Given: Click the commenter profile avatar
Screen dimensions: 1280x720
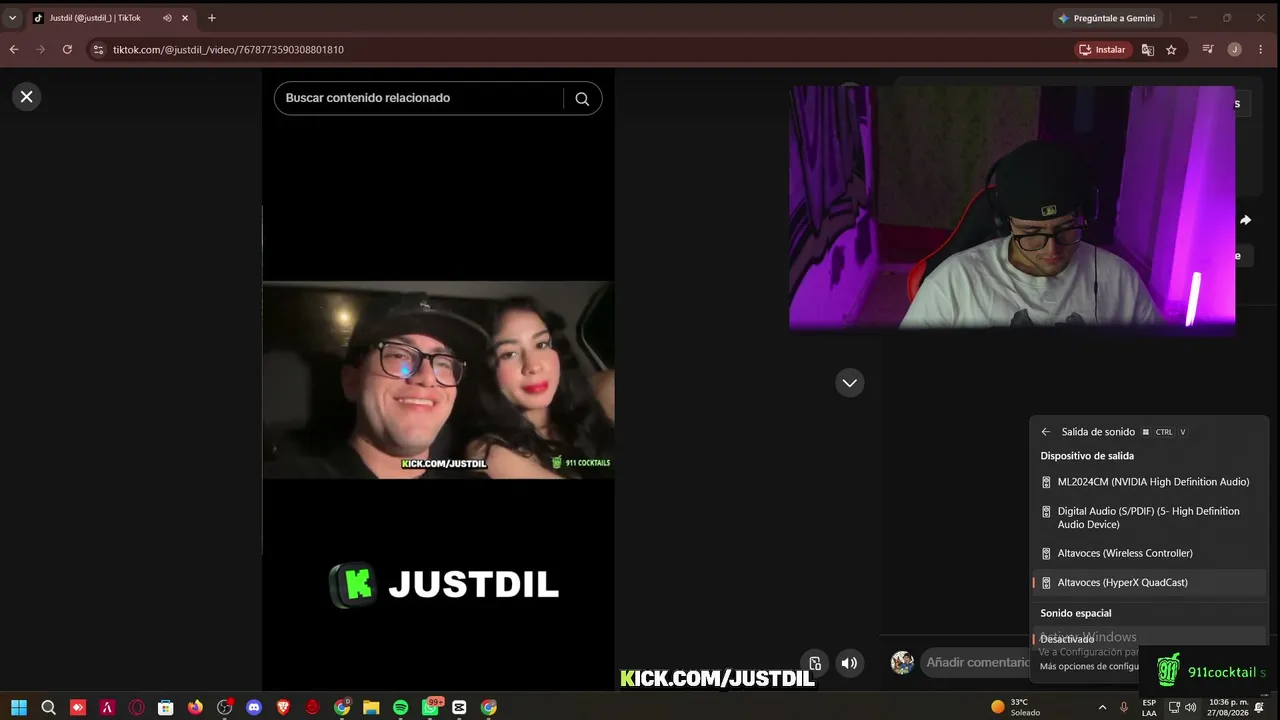Looking at the screenshot, I should [x=902, y=662].
